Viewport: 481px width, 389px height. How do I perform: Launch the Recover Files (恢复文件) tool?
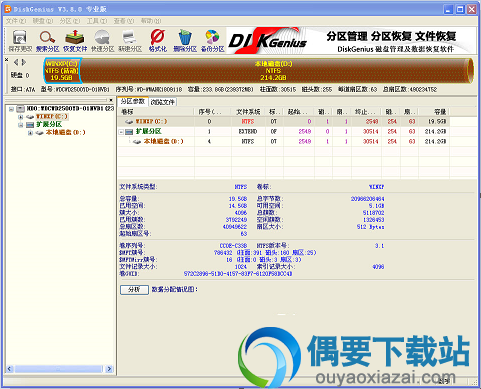[75, 41]
